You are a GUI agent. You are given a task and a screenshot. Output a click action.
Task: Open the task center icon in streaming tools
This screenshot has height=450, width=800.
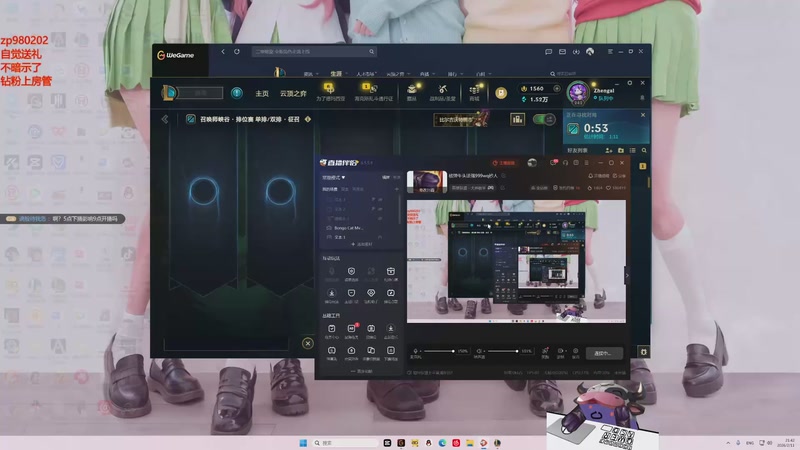(x=332, y=331)
